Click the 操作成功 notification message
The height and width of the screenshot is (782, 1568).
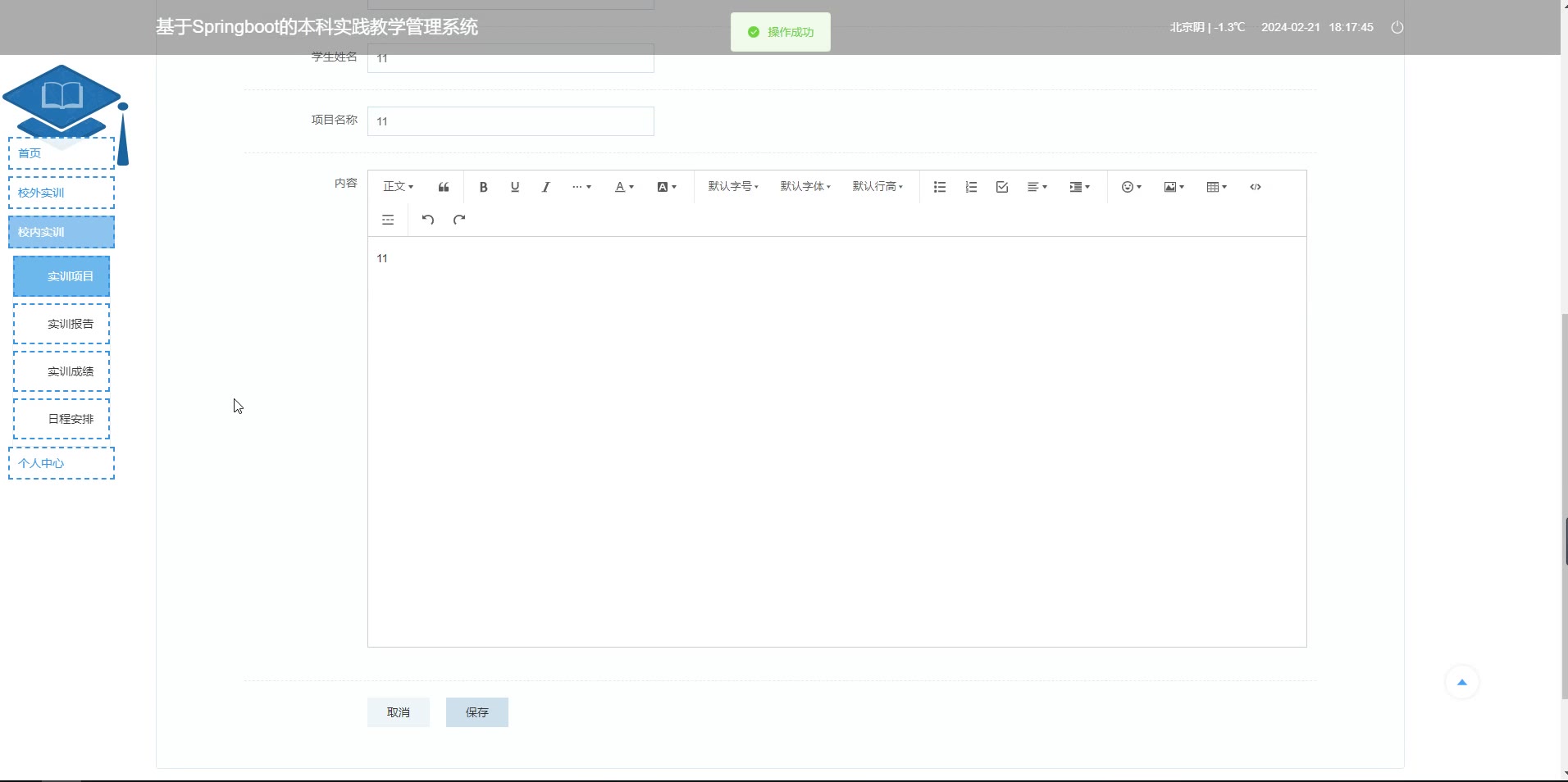click(x=781, y=32)
